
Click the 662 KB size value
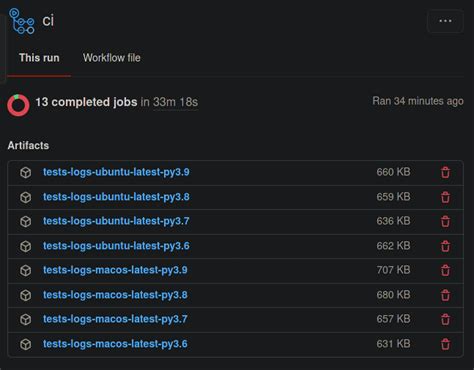coord(393,246)
